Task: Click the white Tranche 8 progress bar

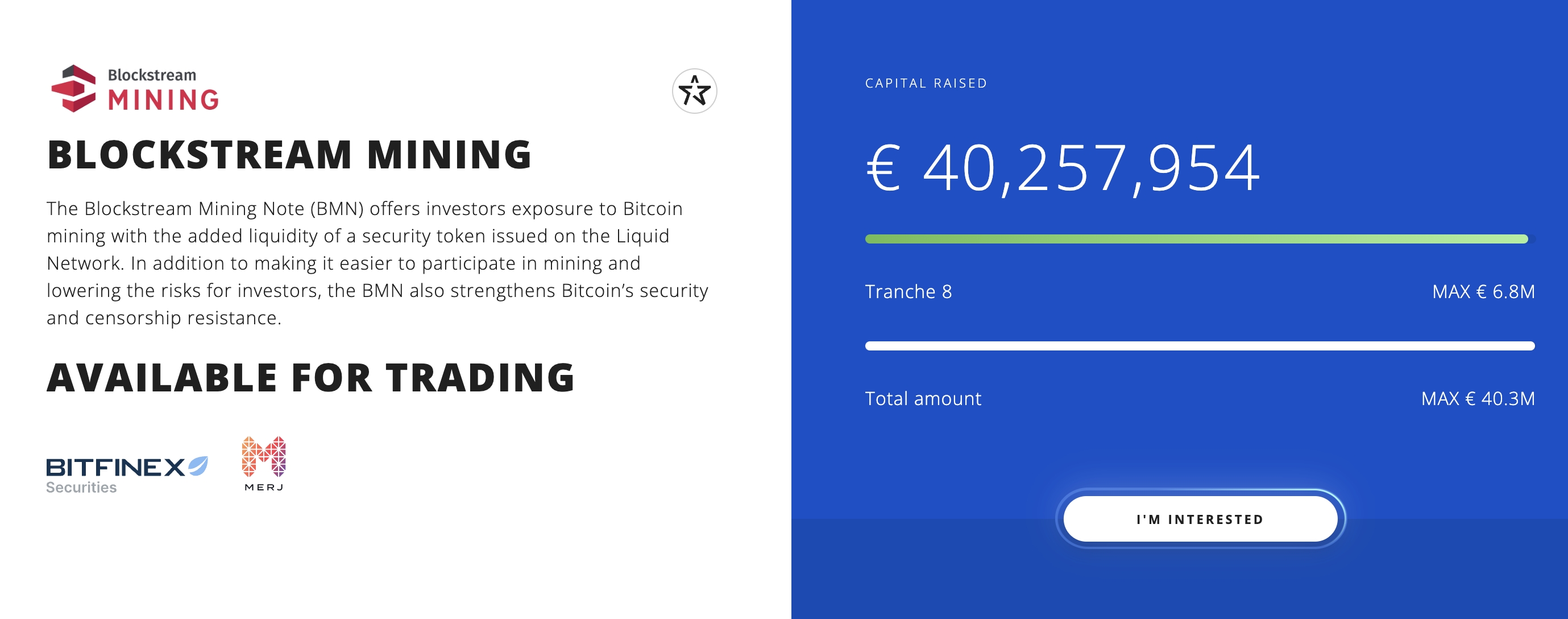Action: (1200, 346)
